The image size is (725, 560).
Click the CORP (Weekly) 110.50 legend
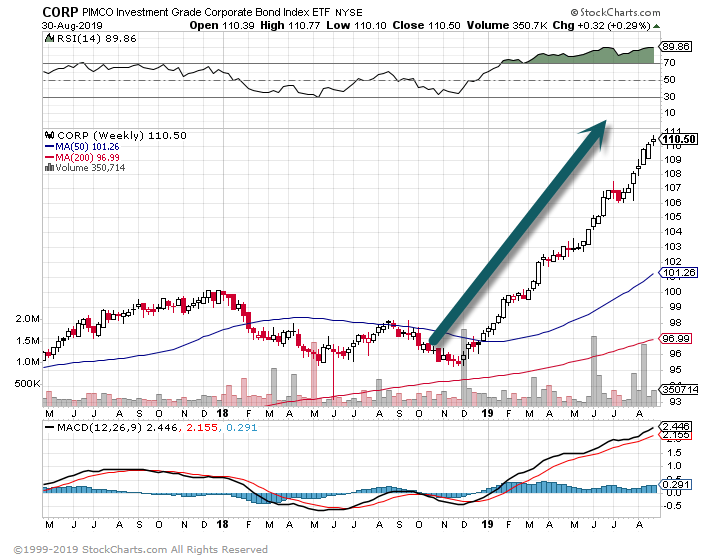[x=122, y=135]
